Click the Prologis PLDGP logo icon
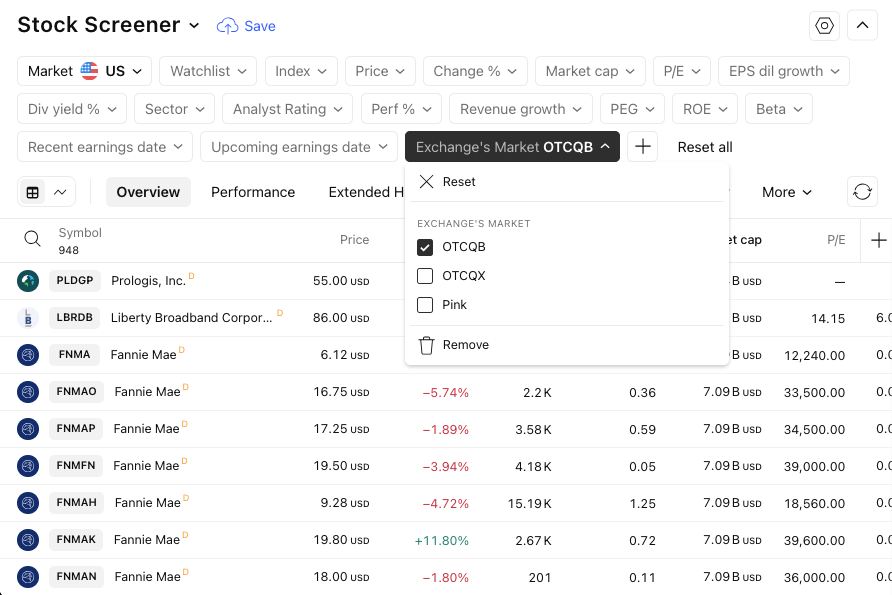This screenshot has width=892, height=595. [28, 281]
